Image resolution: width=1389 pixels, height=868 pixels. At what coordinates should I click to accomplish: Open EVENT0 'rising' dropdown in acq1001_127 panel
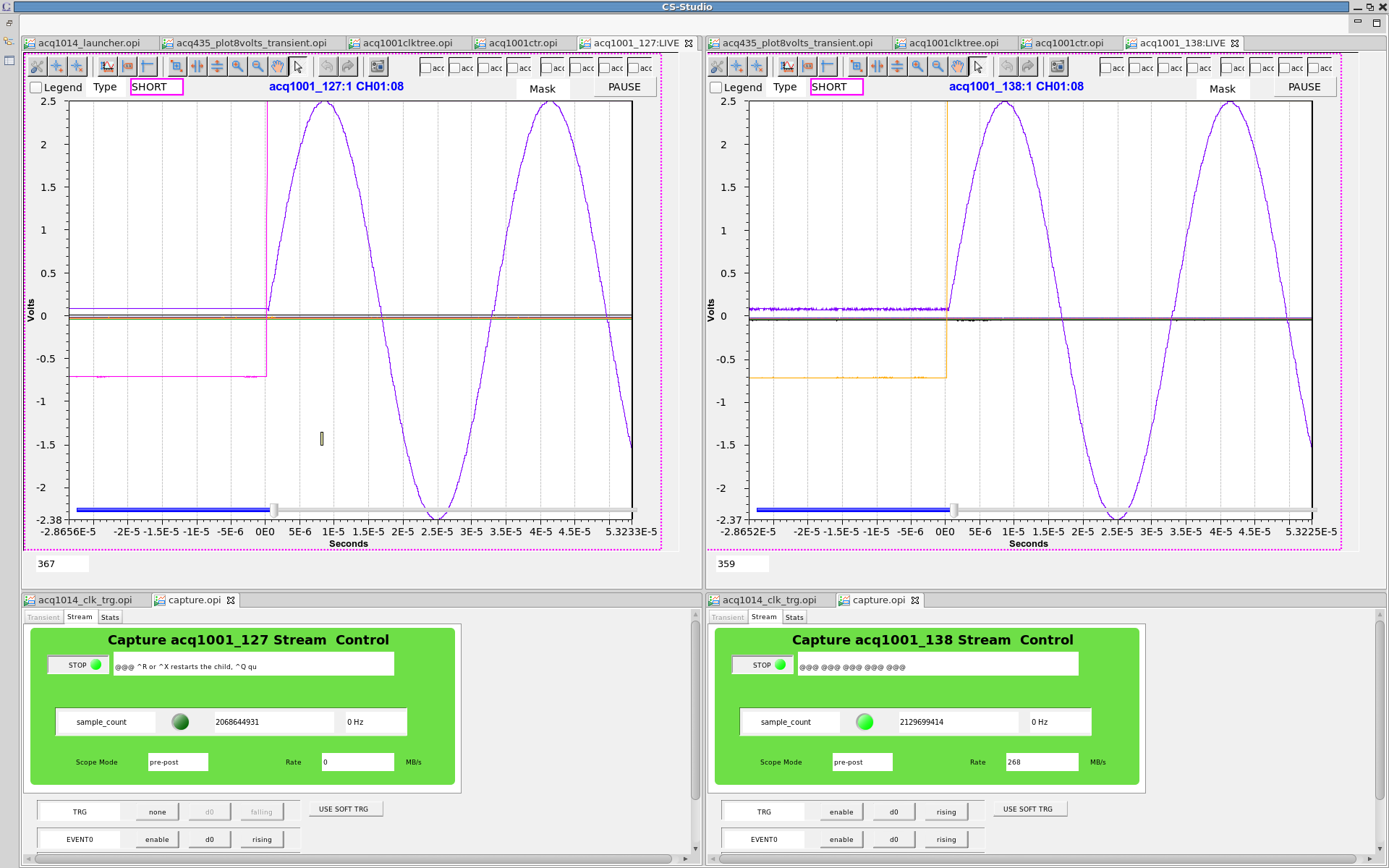[x=262, y=839]
